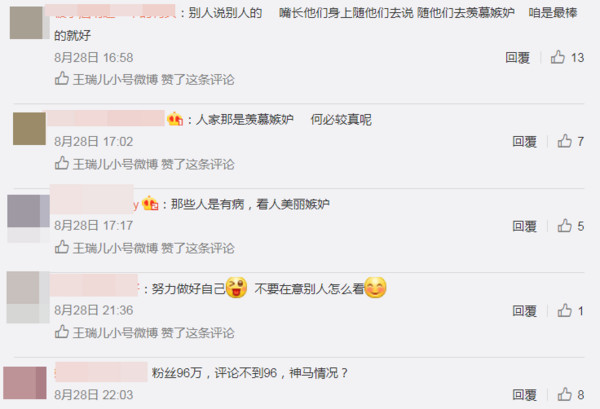This screenshot has width=600, height=409.
Task: Reply to the 8月28日 17:02 comment
Action: pos(524,142)
